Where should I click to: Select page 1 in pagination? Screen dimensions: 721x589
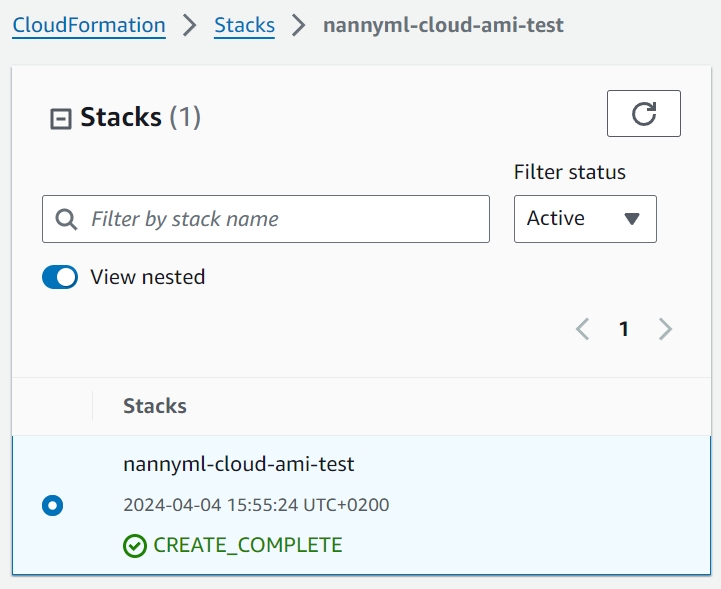coord(624,329)
